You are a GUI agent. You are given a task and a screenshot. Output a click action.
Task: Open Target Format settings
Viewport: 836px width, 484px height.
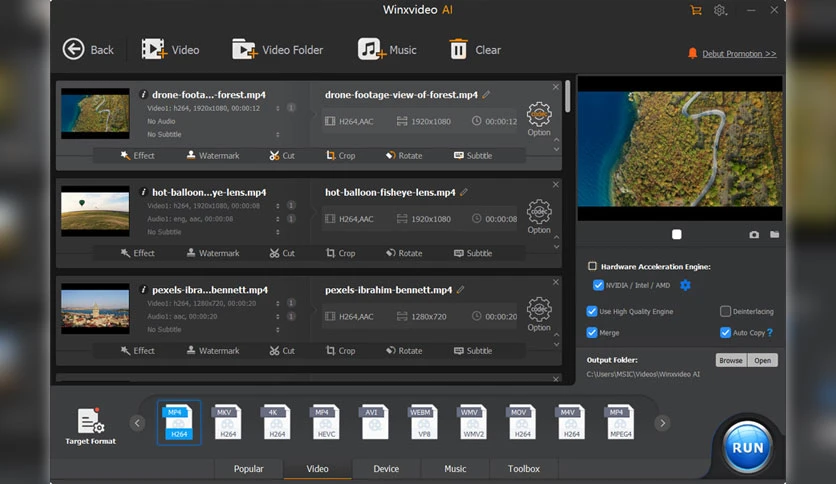[91, 426]
